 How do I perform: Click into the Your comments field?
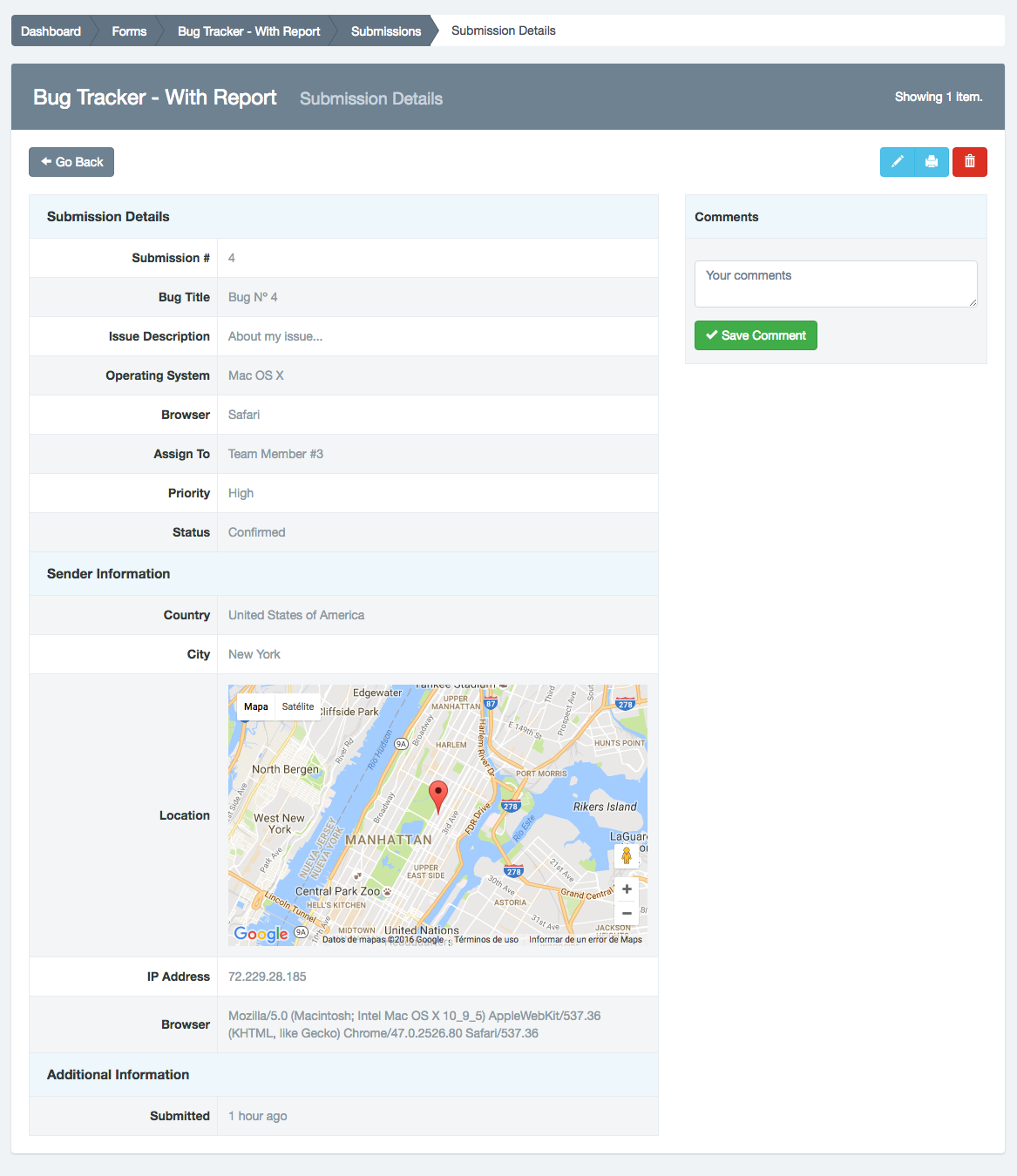[x=835, y=283]
